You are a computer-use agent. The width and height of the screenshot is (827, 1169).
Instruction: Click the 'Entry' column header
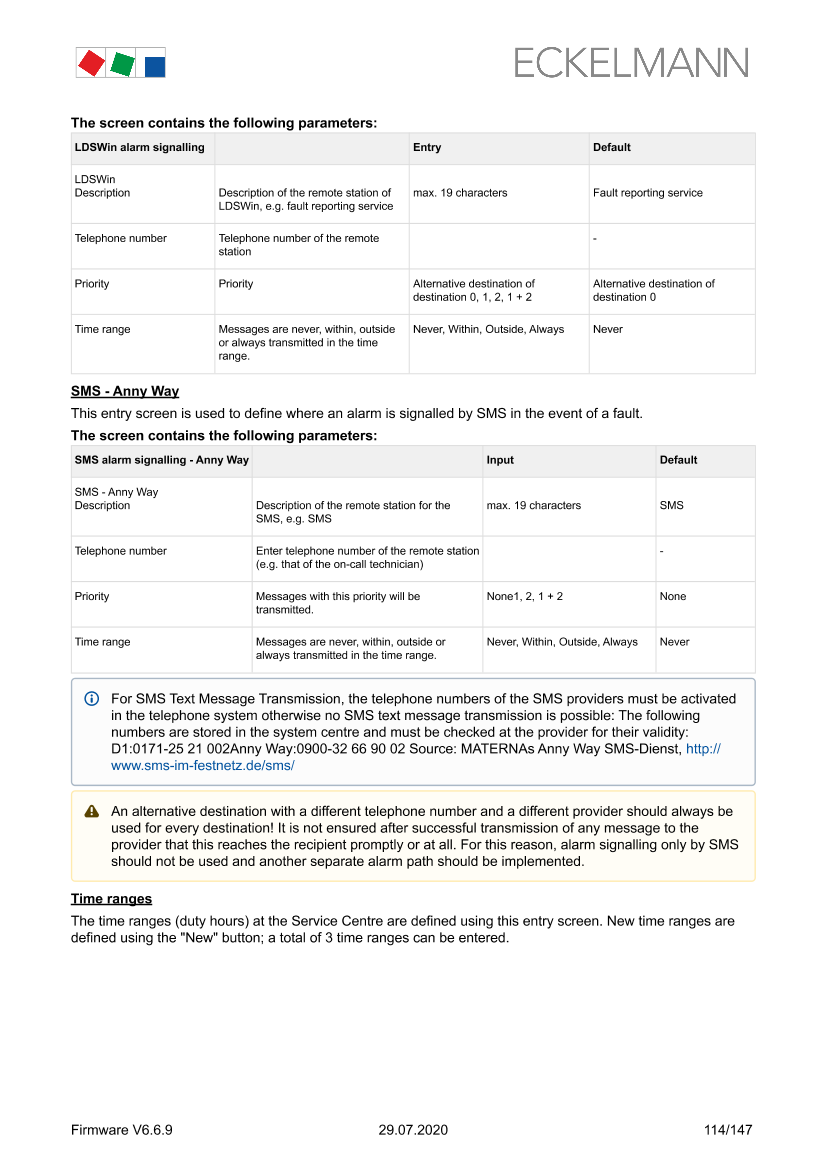[x=427, y=147]
